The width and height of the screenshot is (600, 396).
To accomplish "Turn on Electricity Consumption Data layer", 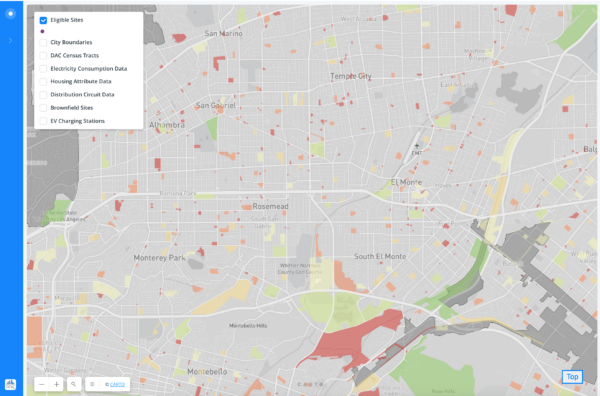I will coord(43,69).
